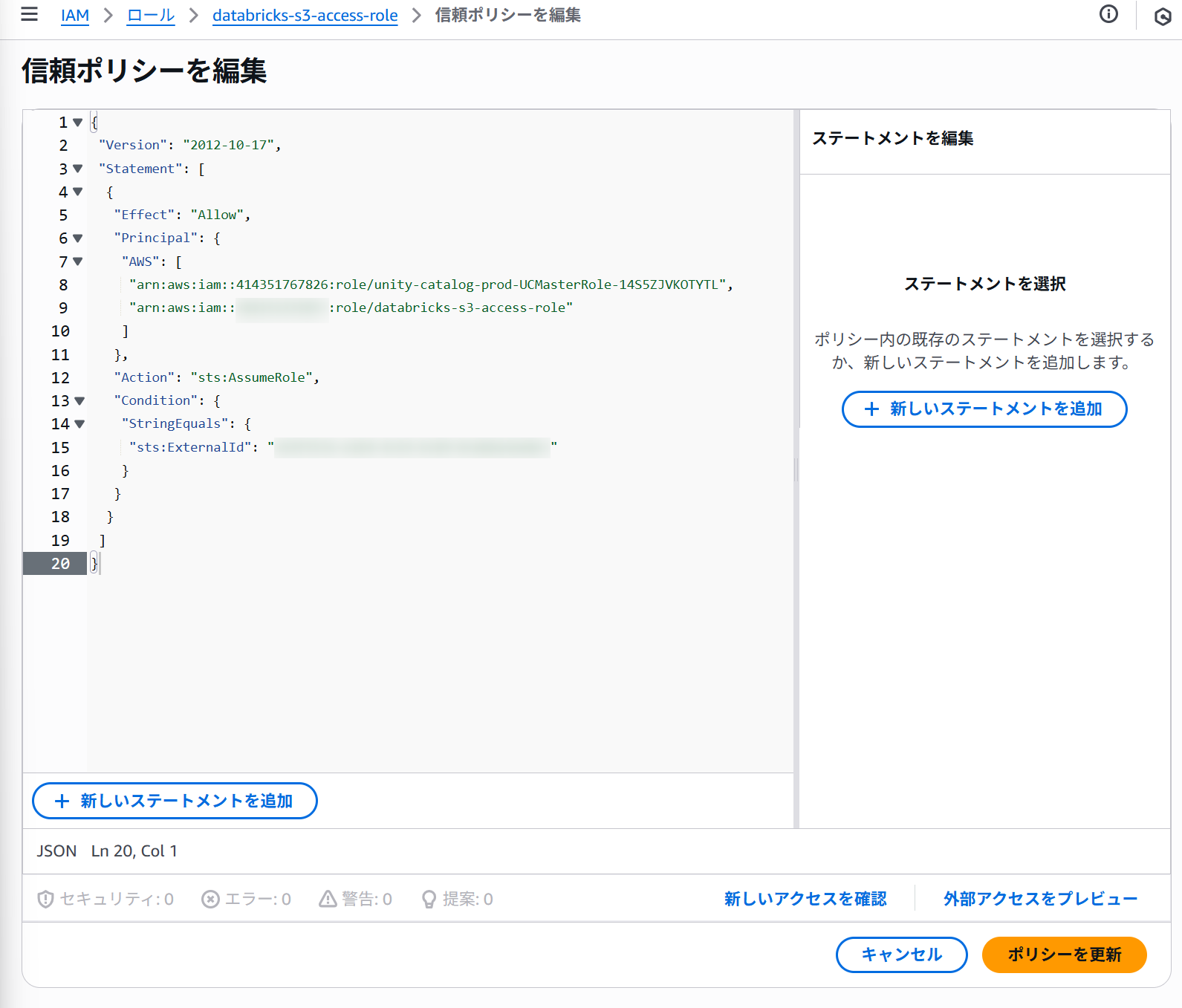Screen dimensions: 1182x1008
Task: Click the 警告 warning triangle icon
Action: [328, 899]
